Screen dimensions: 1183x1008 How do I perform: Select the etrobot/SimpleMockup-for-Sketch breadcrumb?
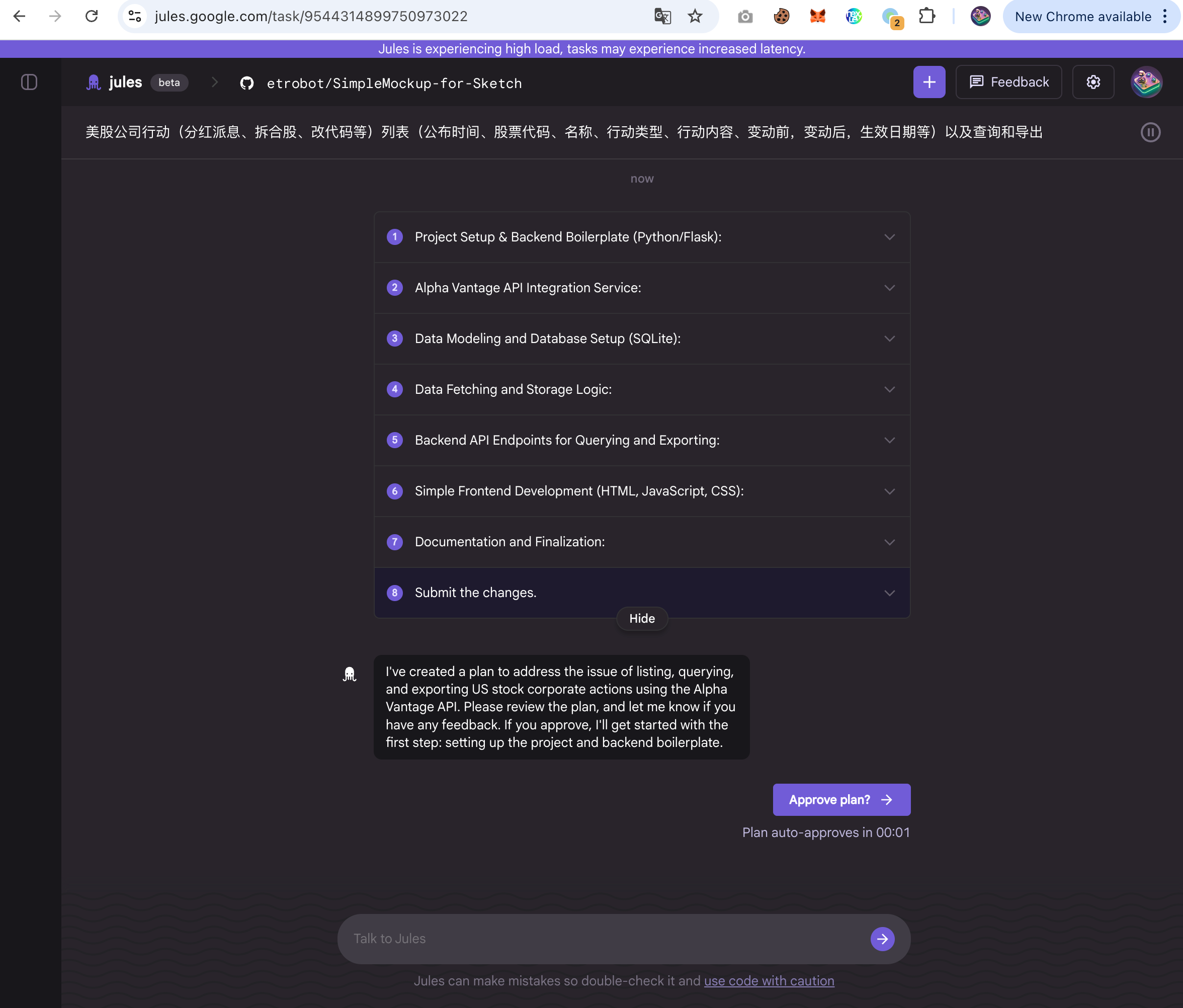[x=394, y=83]
